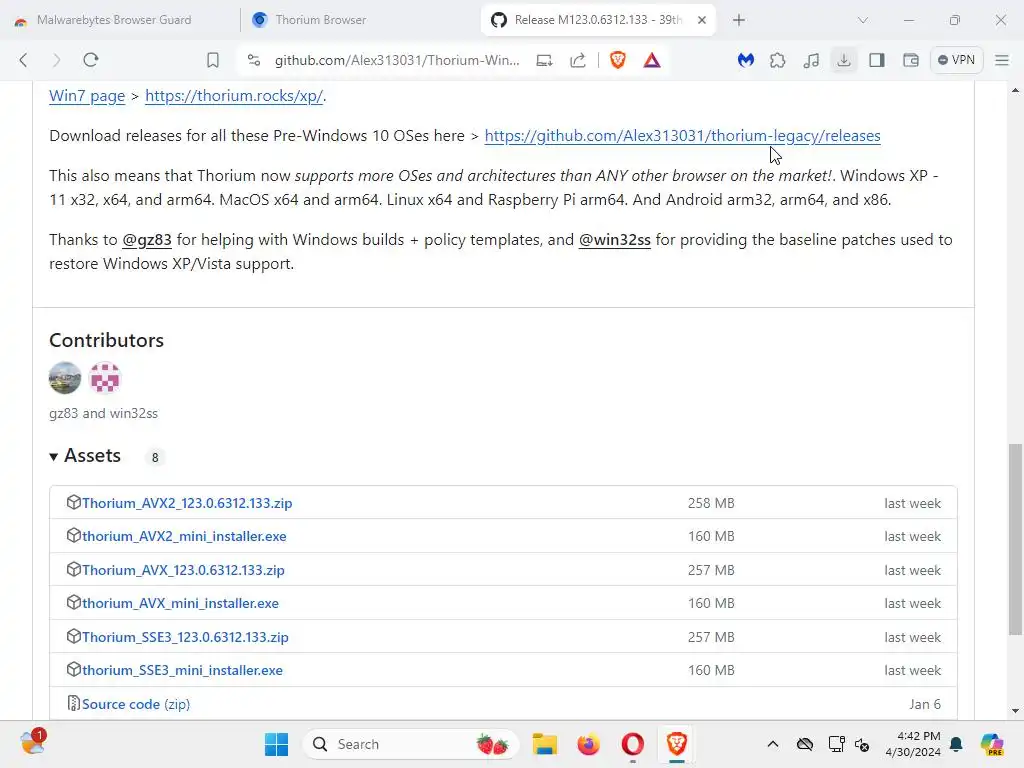The height and width of the screenshot is (768, 1024).
Task: Open Brave Rewards triangle icon
Action: point(652,60)
